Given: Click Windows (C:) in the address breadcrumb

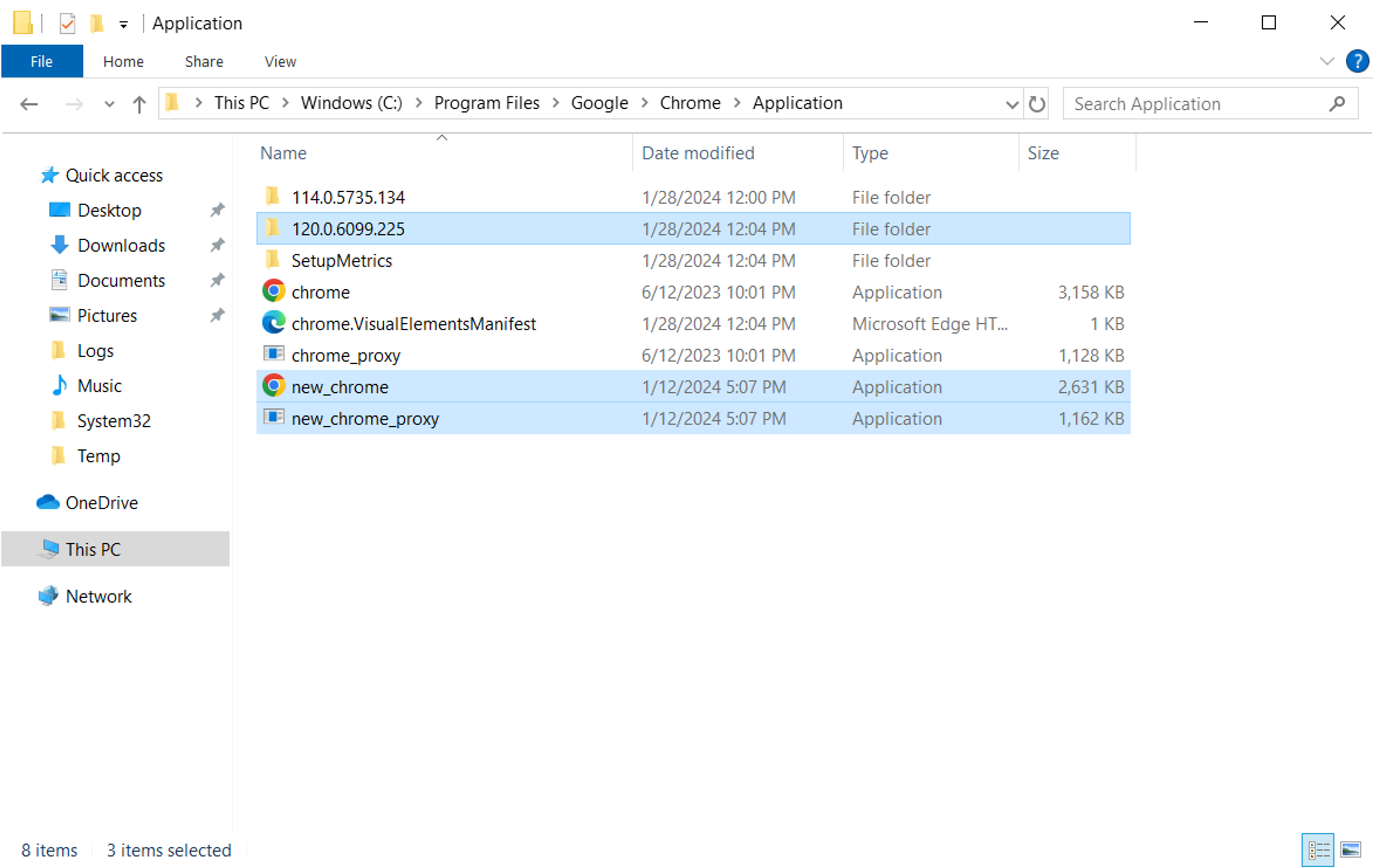Looking at the screenshot, I should coord(351,103).
